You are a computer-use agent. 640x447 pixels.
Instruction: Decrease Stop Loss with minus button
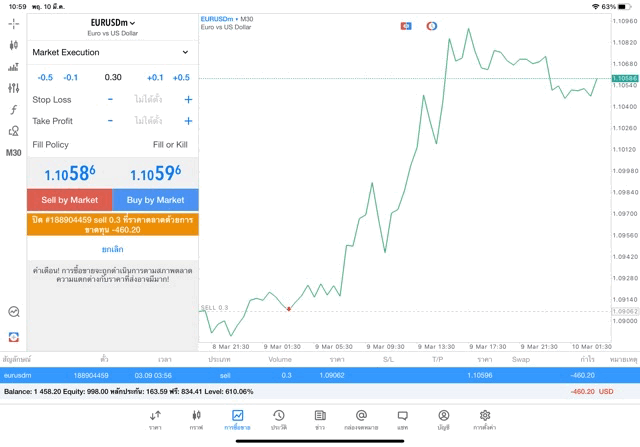point(110,99)
